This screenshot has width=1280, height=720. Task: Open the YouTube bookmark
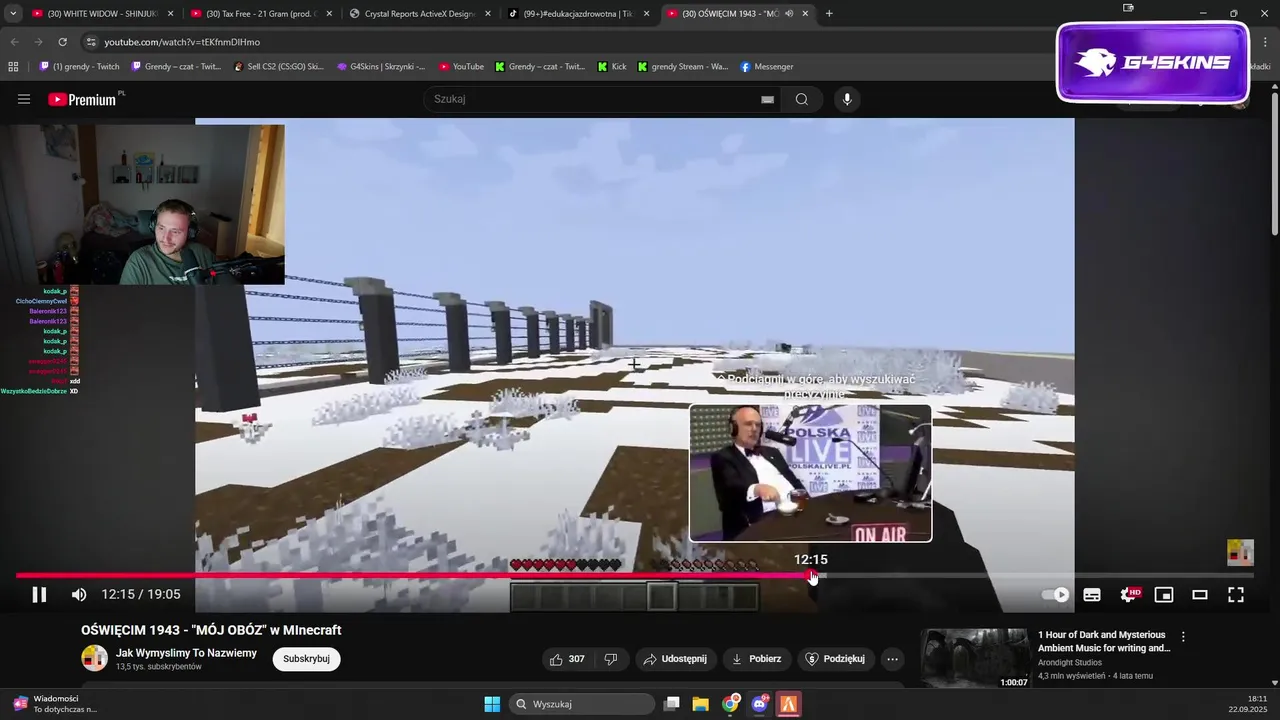(461, 67)
